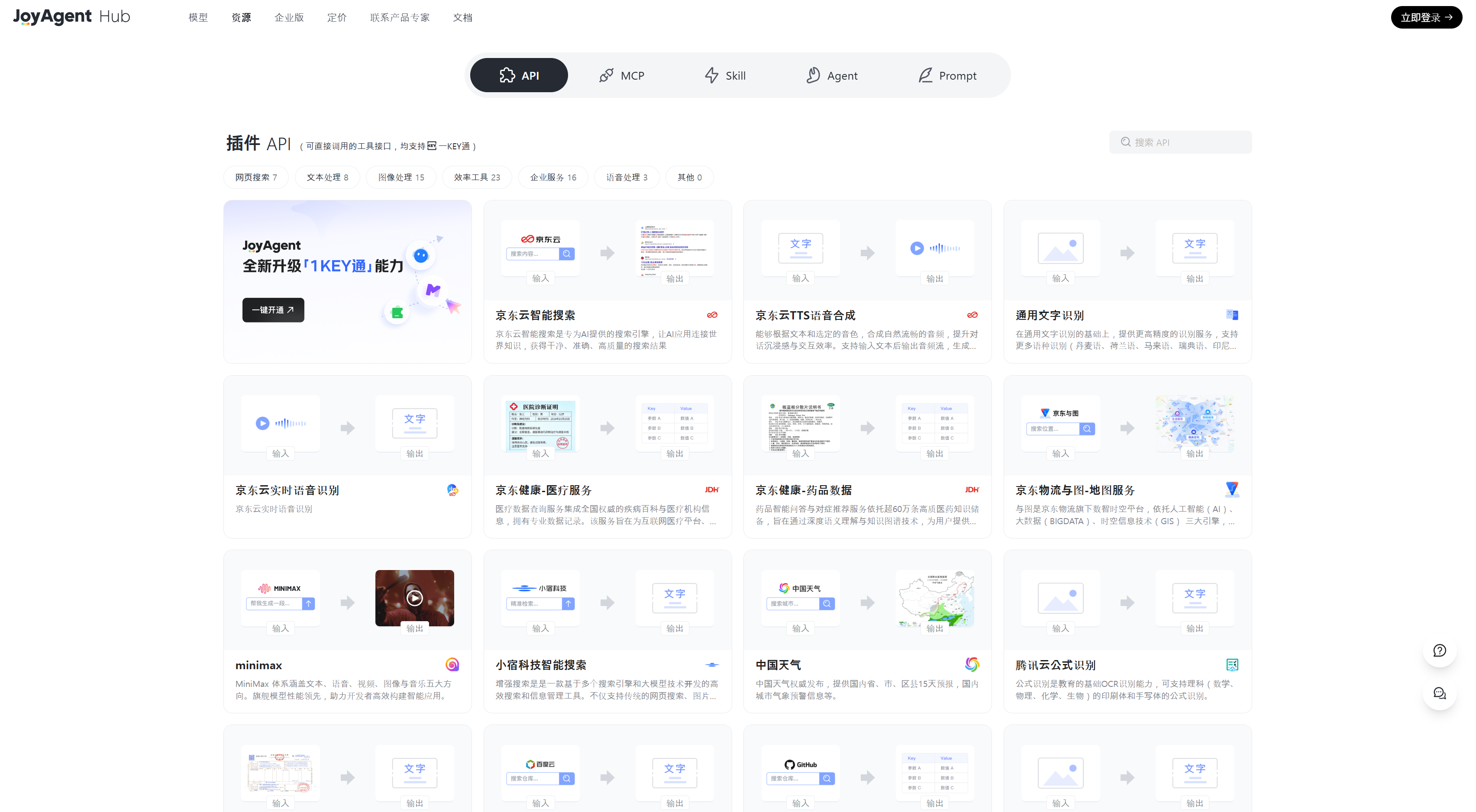Open the 中国天气 card title

coord(778,665)
